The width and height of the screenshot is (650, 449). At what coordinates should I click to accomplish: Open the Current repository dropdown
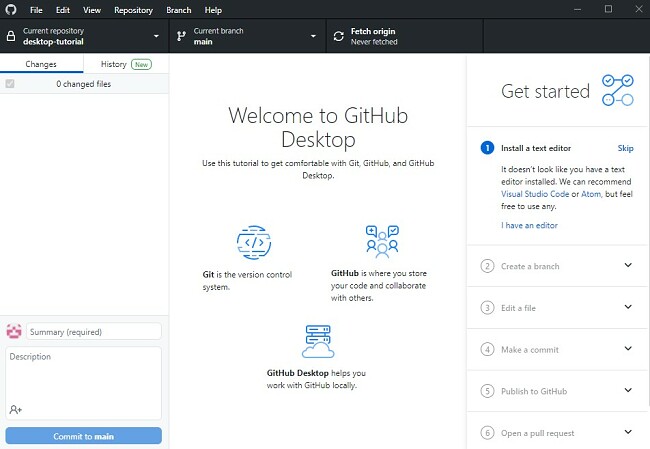pyautogui.click(x=85, y=36)
